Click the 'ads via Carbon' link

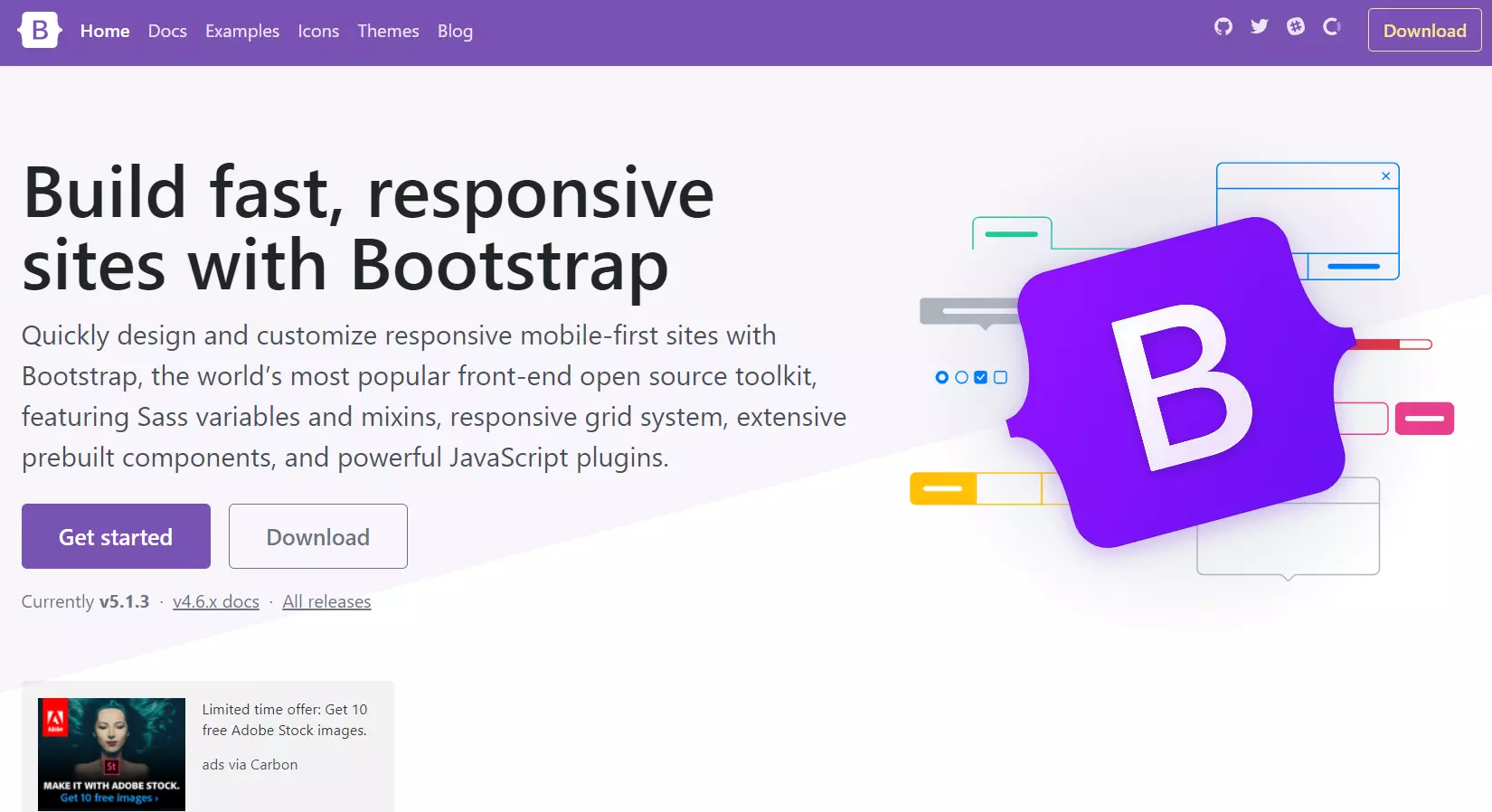click(250, 764)
